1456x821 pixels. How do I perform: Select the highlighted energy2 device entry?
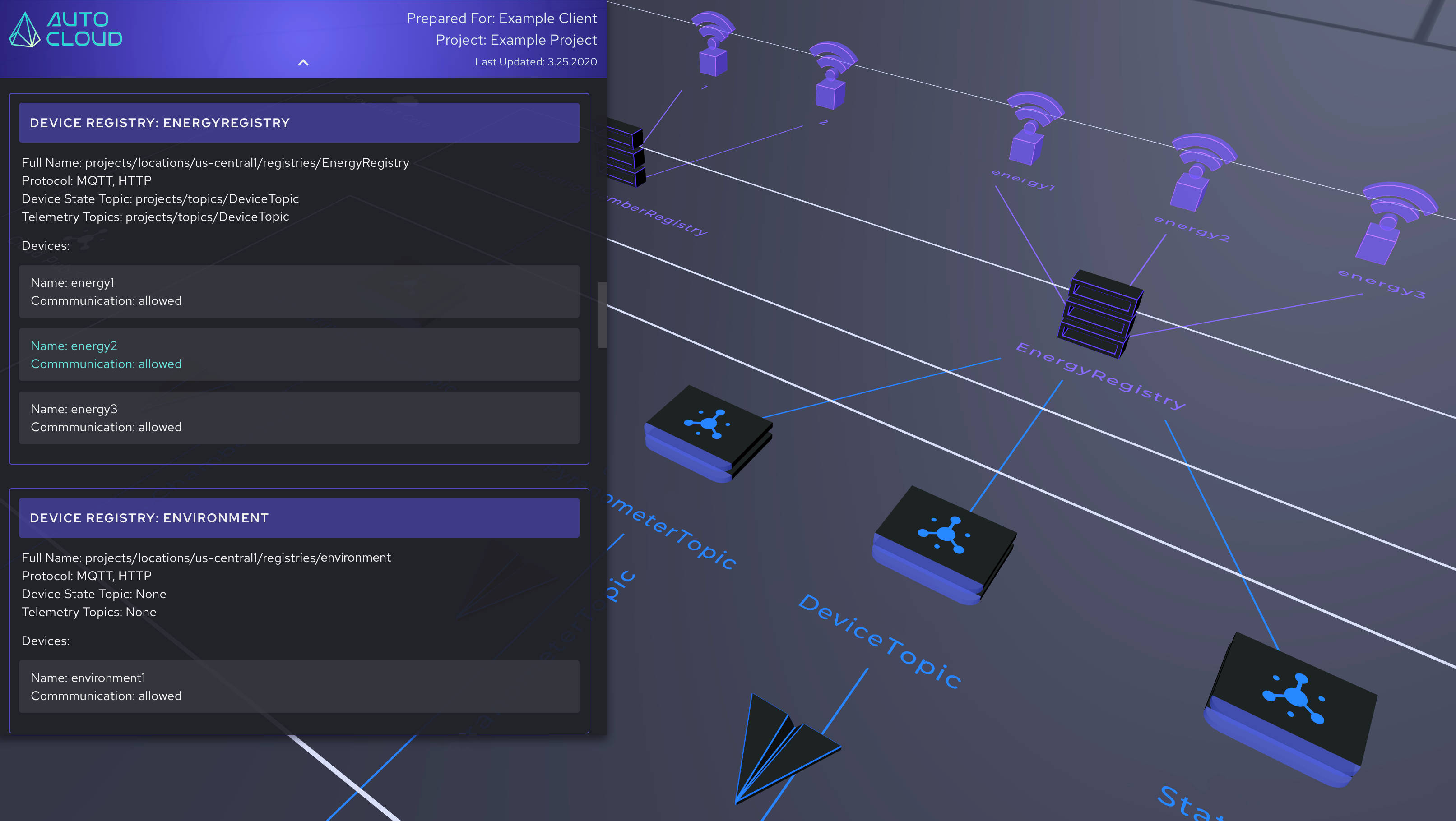coord(298,355)
